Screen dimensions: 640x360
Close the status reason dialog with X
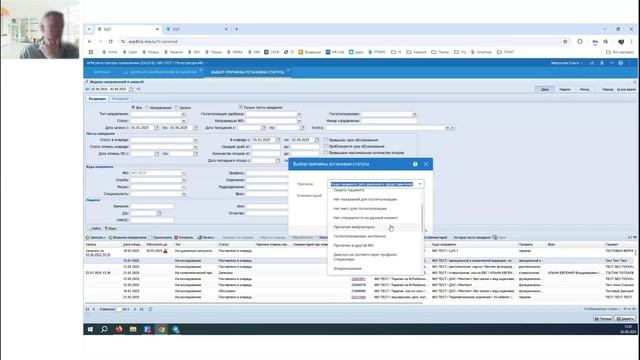[x=426, y=164]
